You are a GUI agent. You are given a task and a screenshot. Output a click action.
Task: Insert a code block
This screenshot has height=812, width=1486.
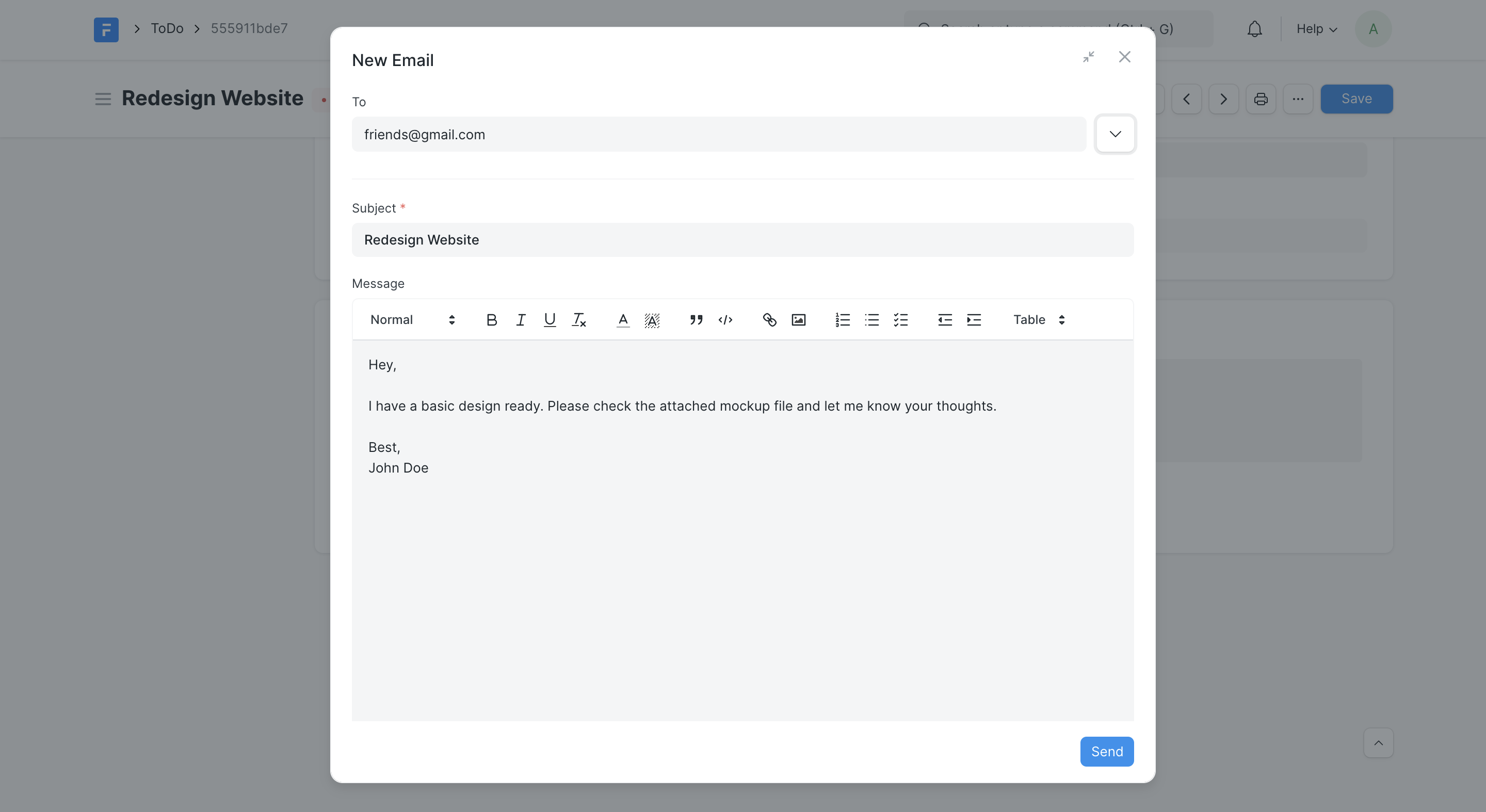tap(725, 319)
